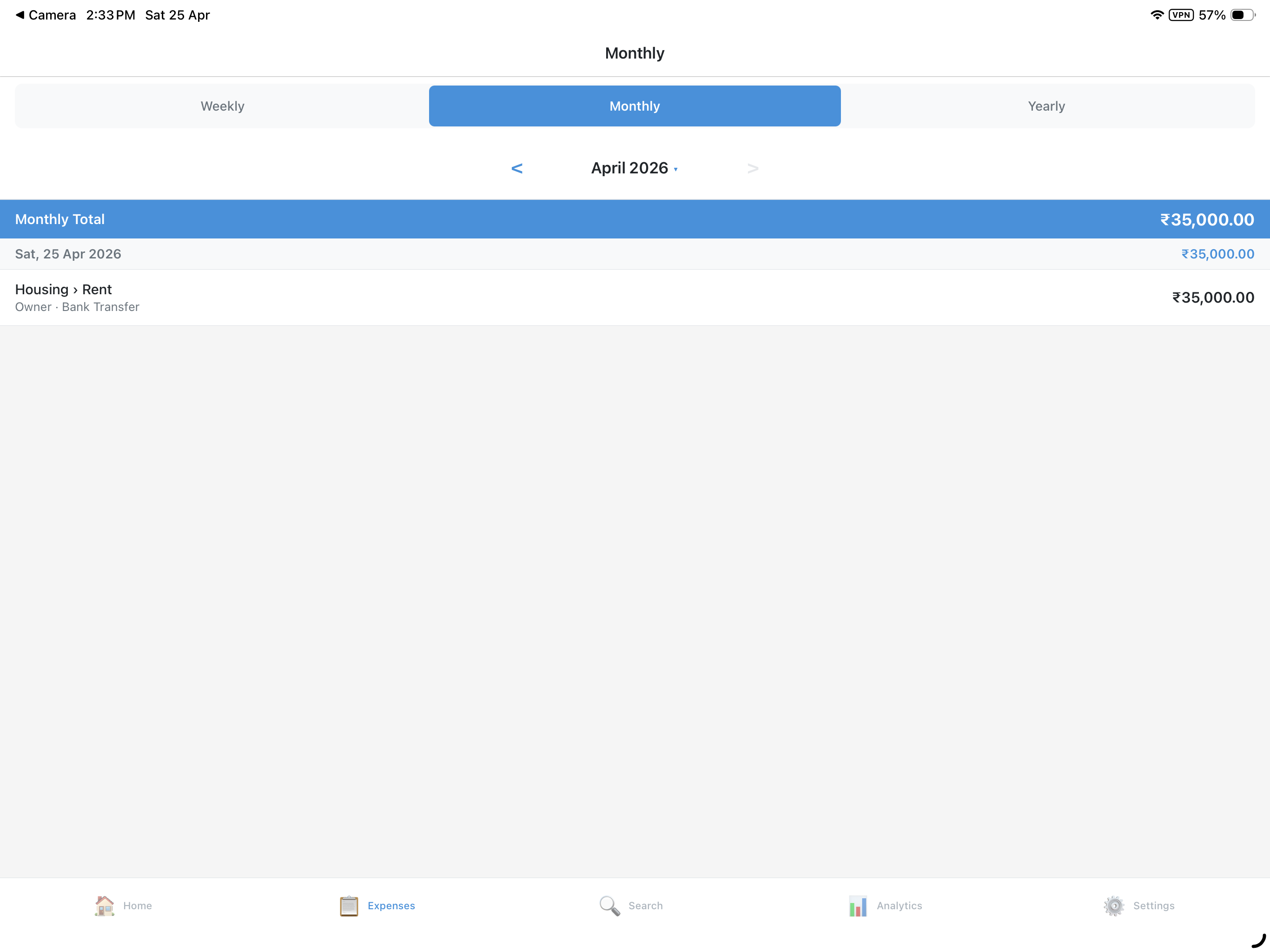This screenshot has width=1270, height=952.
Task: Tap the Monthly Total label
Action: (x=60, y=219)
